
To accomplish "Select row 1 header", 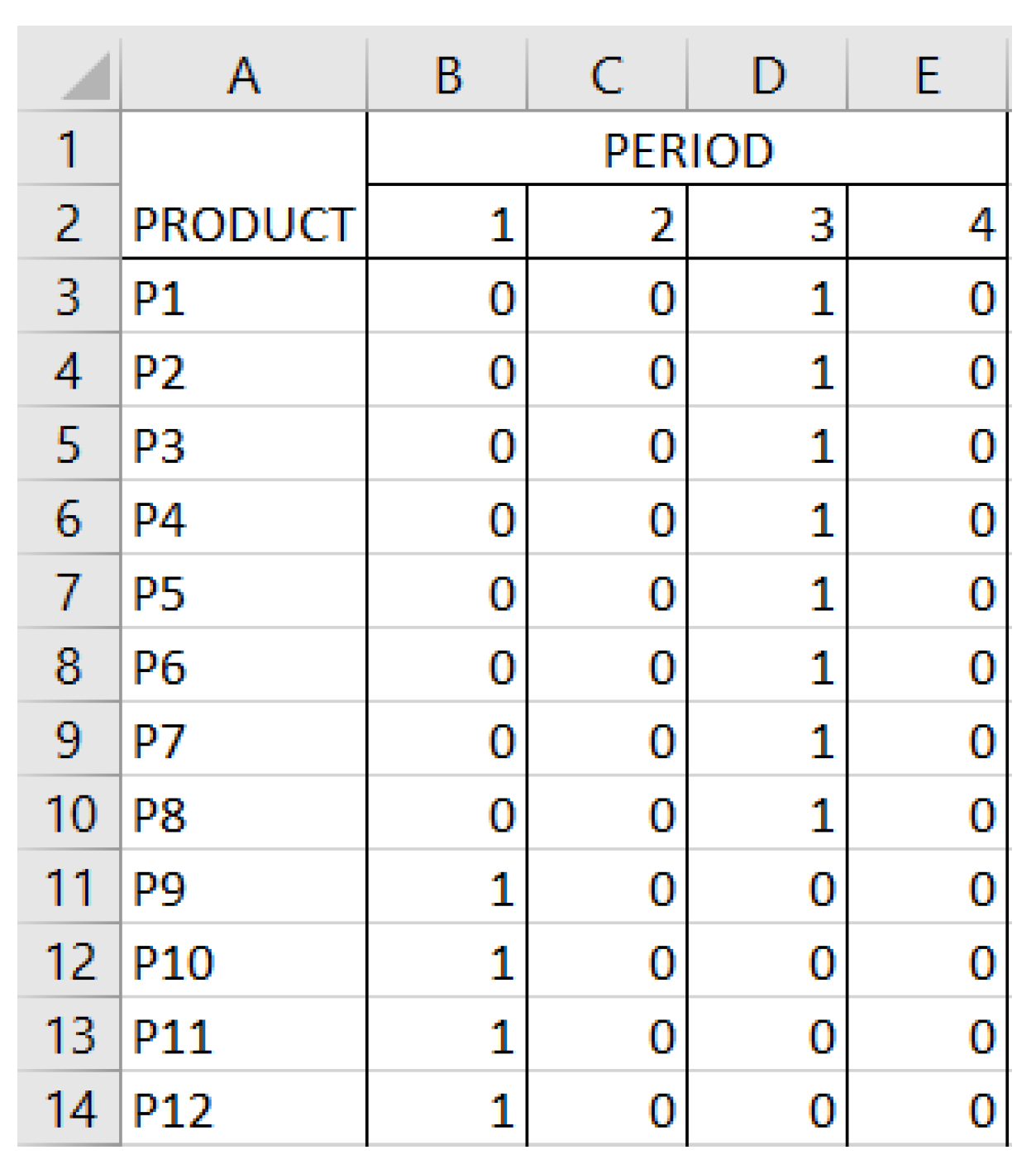I will point(69,149).
